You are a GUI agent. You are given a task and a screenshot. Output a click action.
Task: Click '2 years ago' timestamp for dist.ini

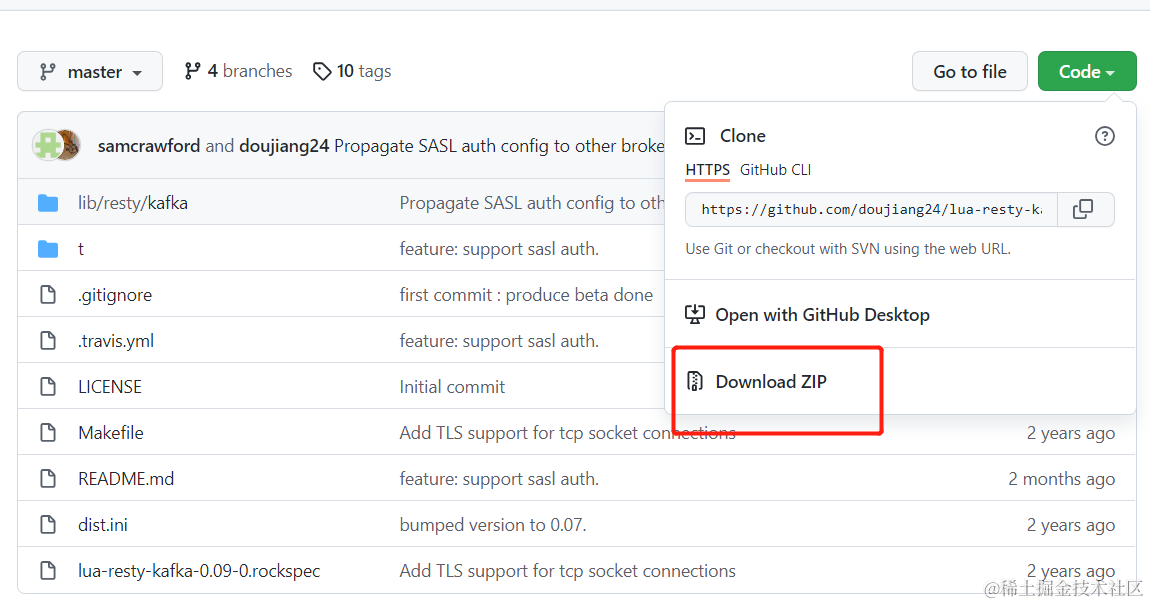tap(1071, 525)
